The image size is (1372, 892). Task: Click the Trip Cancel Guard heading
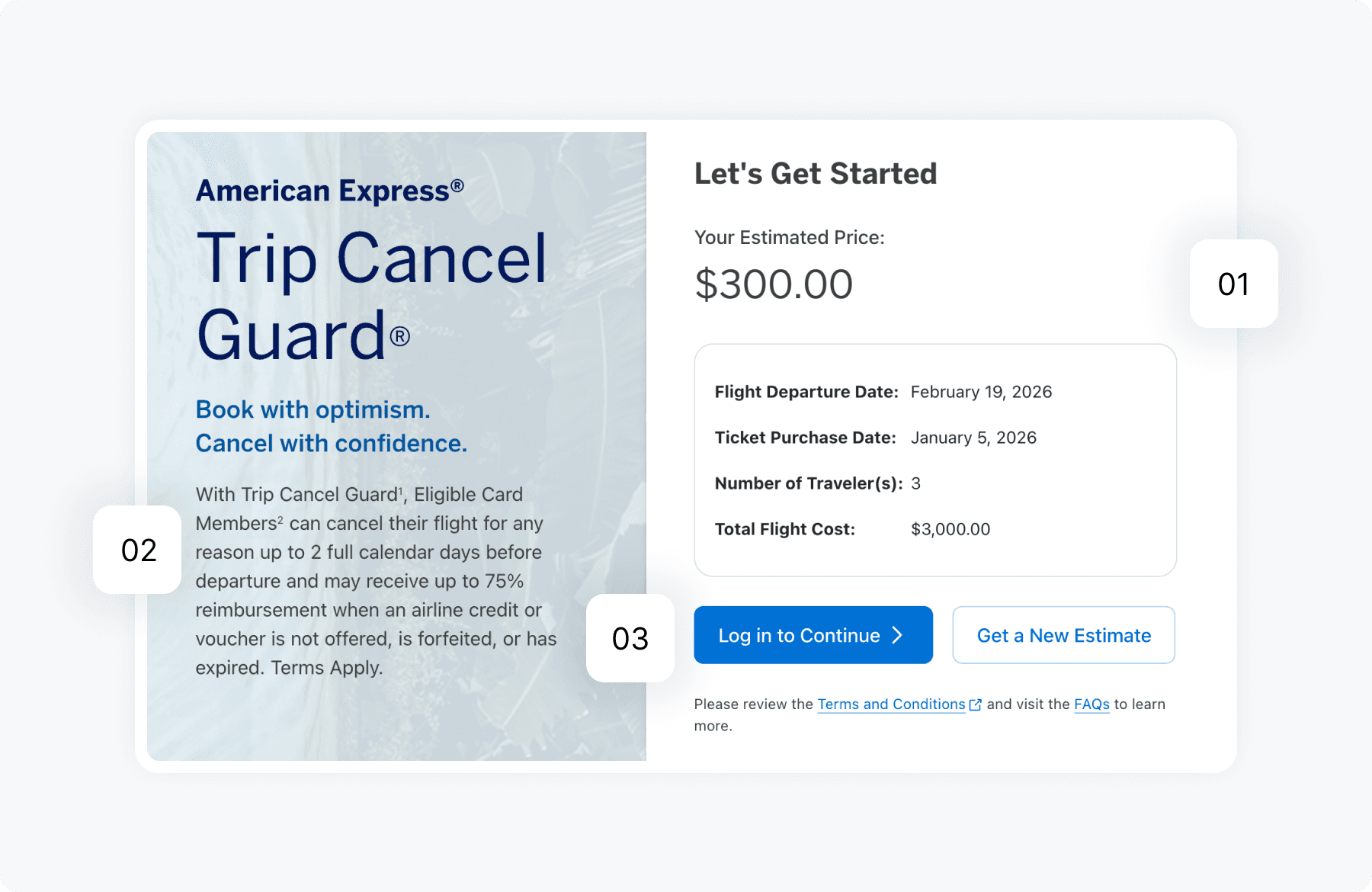(371, 296)
